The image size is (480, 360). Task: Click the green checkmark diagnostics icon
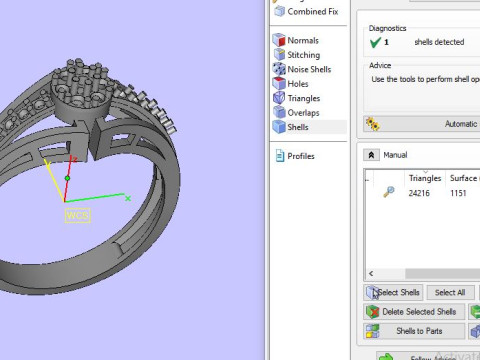375,42
